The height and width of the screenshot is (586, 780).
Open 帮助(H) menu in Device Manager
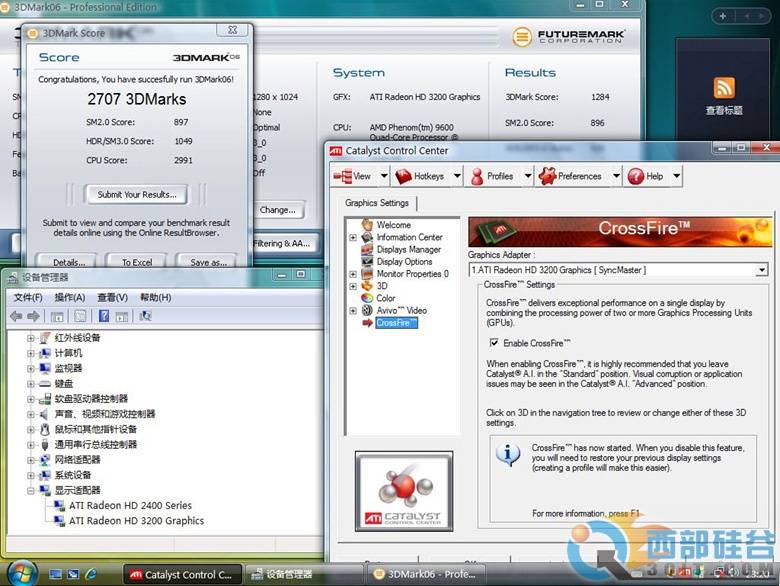coord(155,297)
